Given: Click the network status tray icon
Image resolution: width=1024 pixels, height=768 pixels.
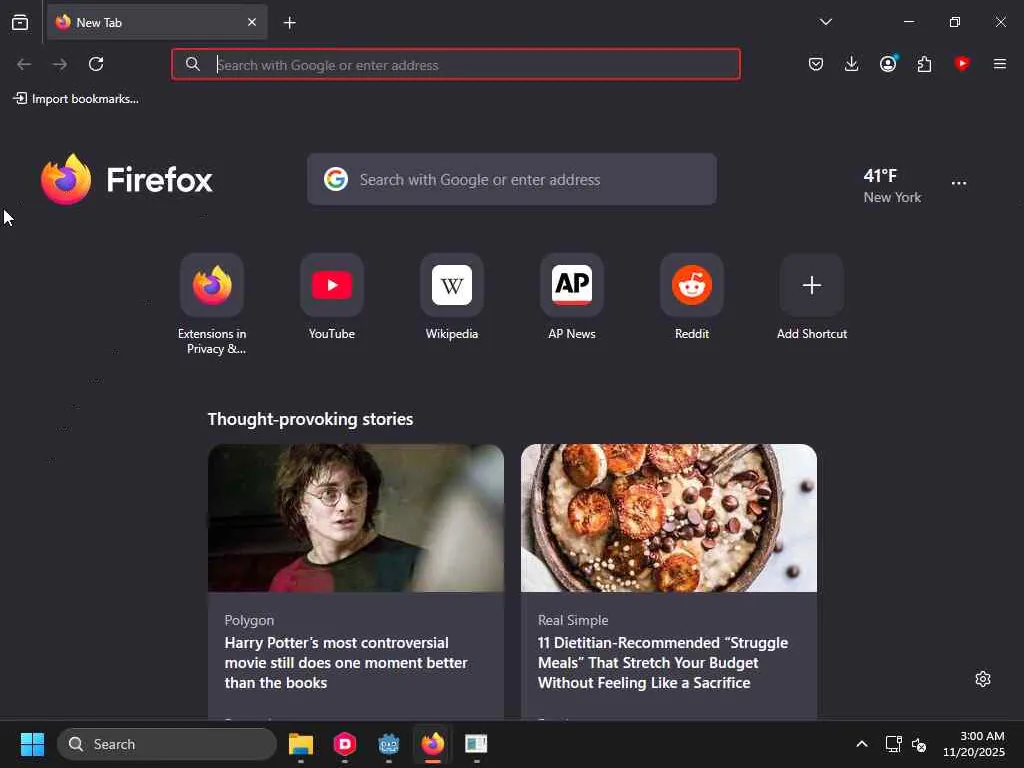Looking at the screenshot, I should (x=893, y=744).
